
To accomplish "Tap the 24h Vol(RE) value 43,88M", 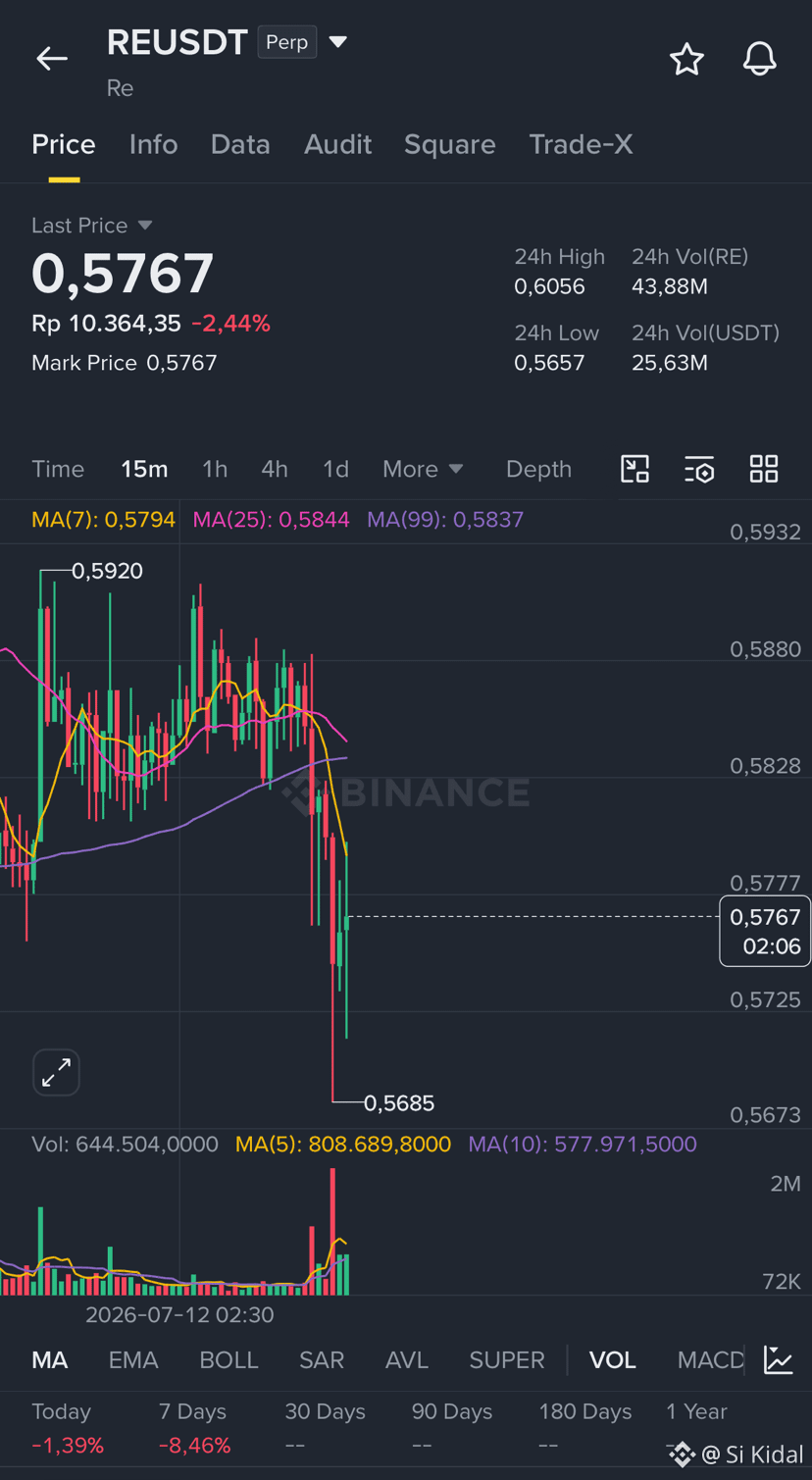I will 670,287.
